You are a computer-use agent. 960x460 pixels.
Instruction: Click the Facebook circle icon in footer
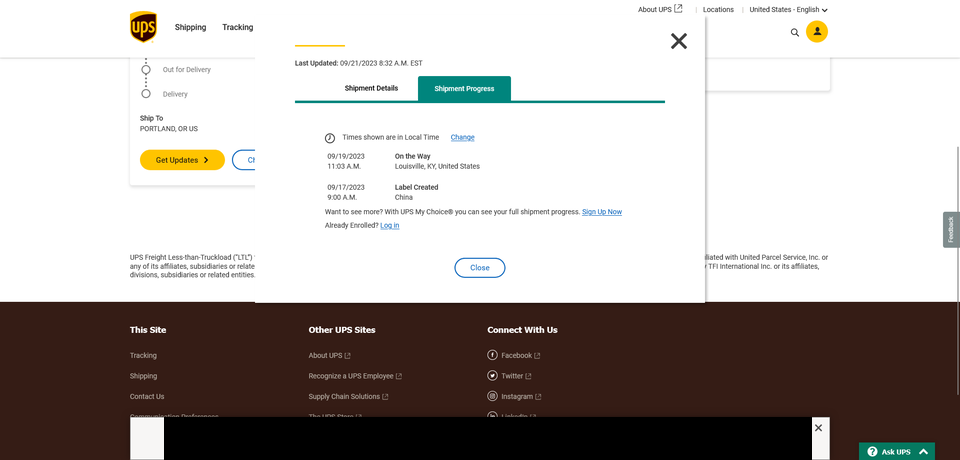coord(492,355)
